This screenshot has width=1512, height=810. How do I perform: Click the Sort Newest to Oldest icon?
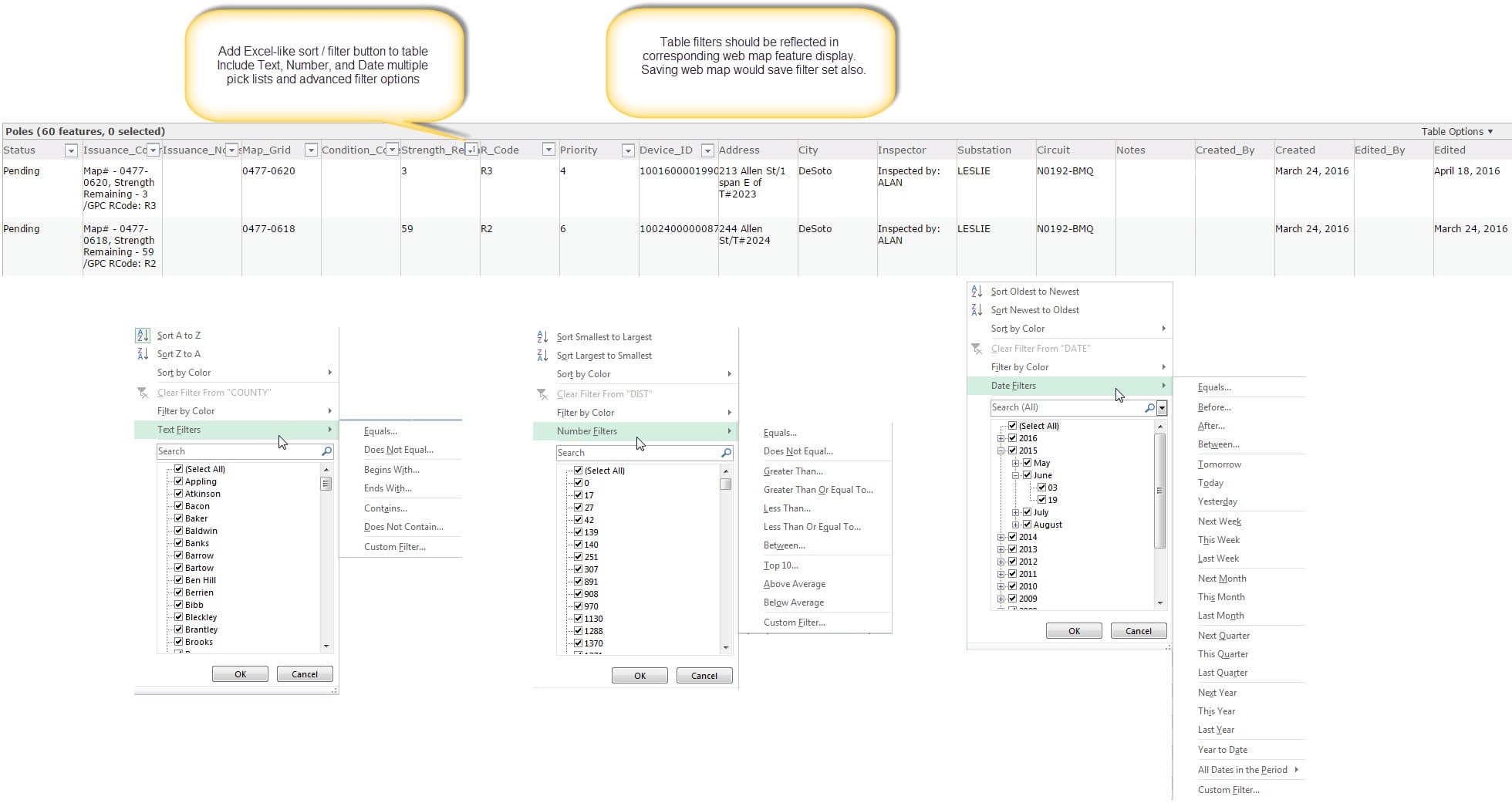(x=977, y=310)
